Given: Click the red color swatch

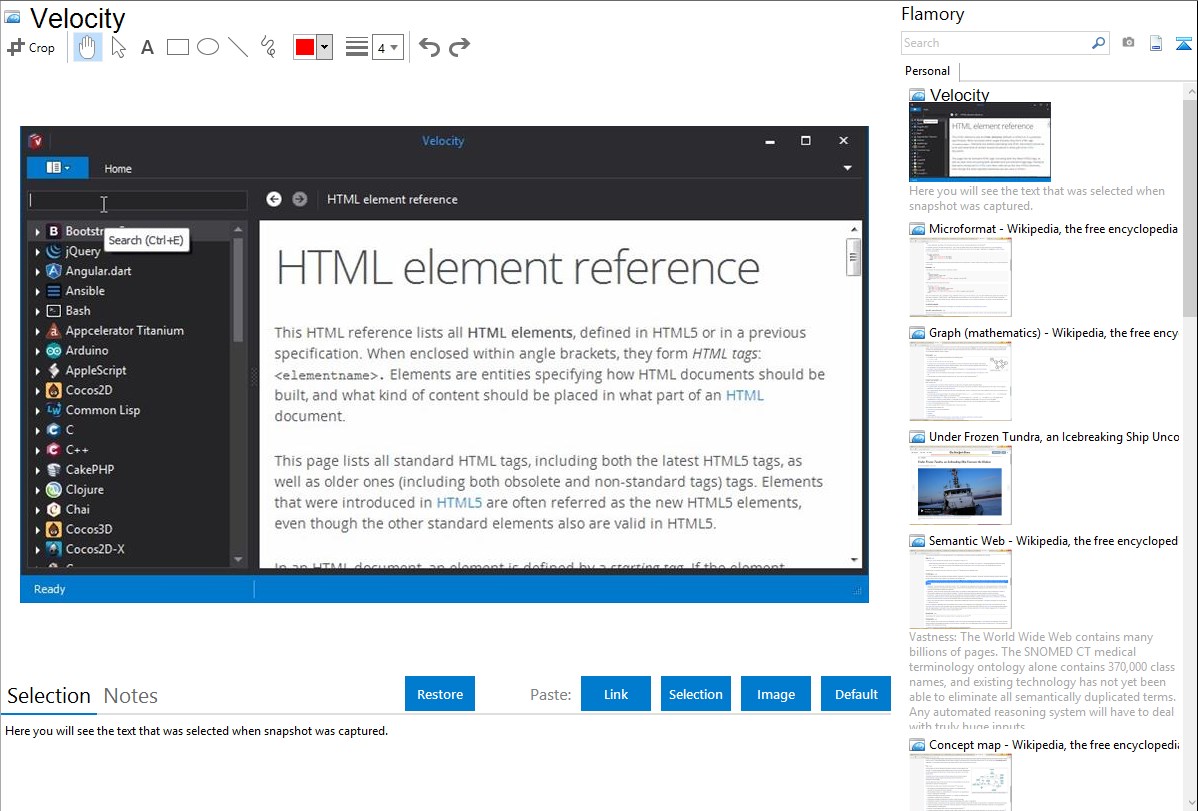Looking at the screenshot, I should 305,47.
